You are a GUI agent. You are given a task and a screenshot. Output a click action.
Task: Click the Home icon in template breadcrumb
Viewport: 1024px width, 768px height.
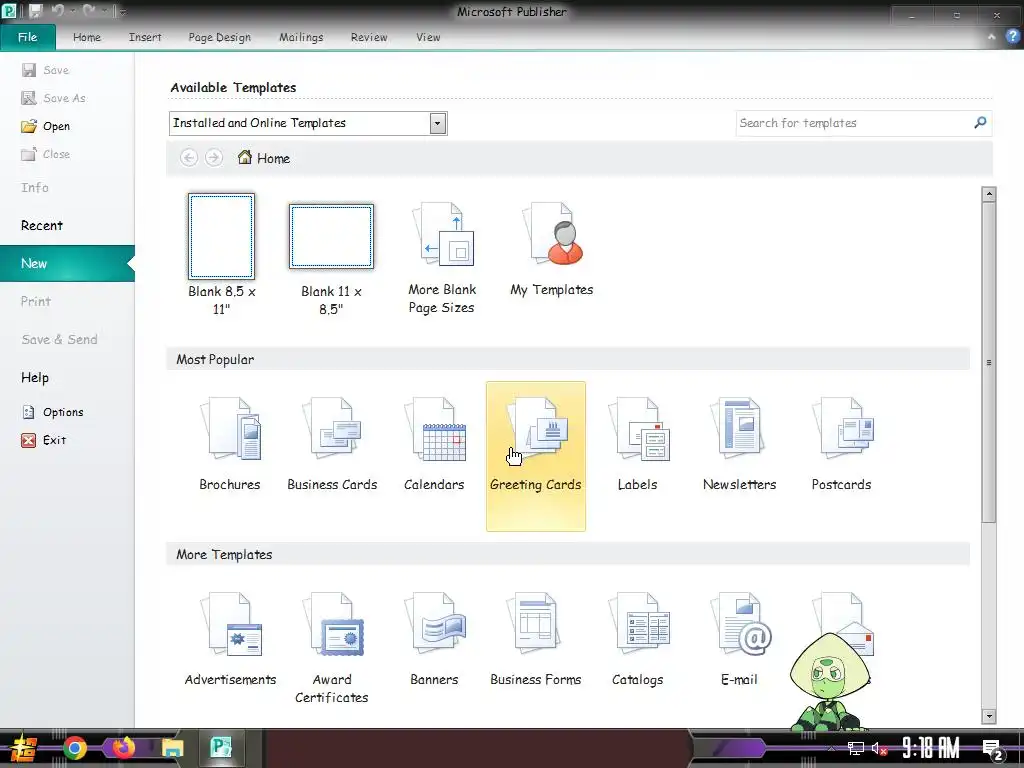pos(245,157)
